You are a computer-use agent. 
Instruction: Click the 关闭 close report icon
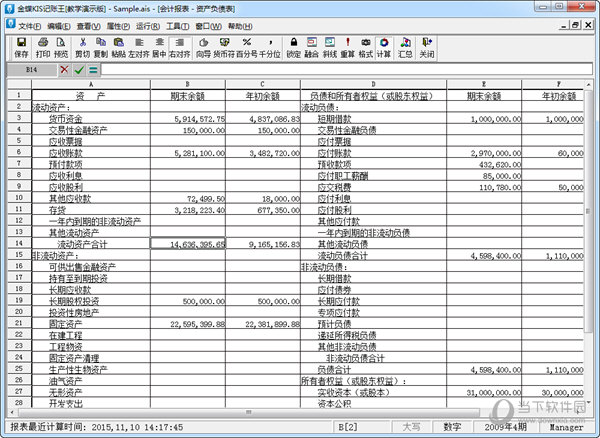[x=427, y=48]
